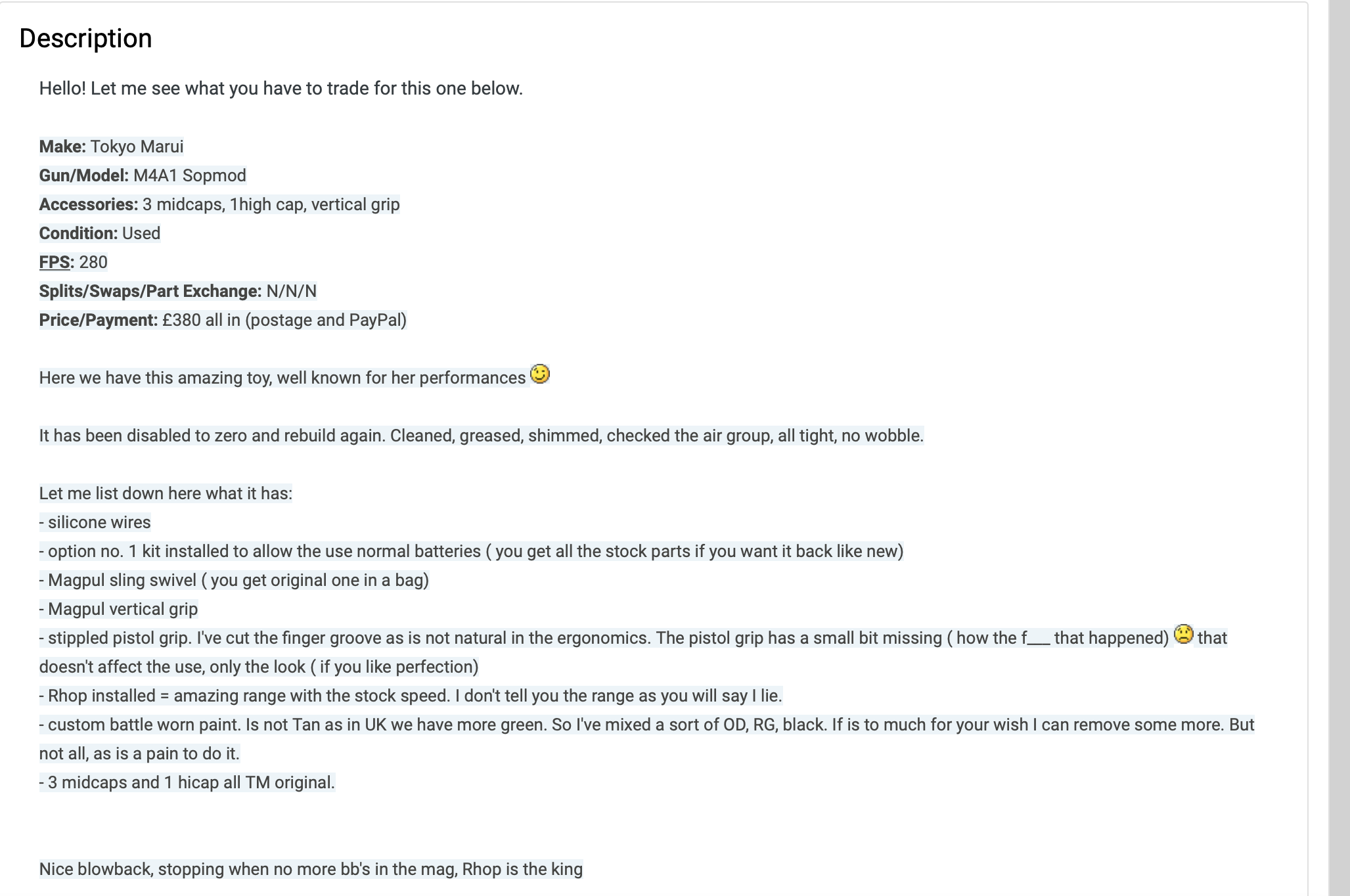Click the 'M4A1 Sopmod' model text
The height and width of the screenshot is (896, 1350).
(x=189, y=175)
